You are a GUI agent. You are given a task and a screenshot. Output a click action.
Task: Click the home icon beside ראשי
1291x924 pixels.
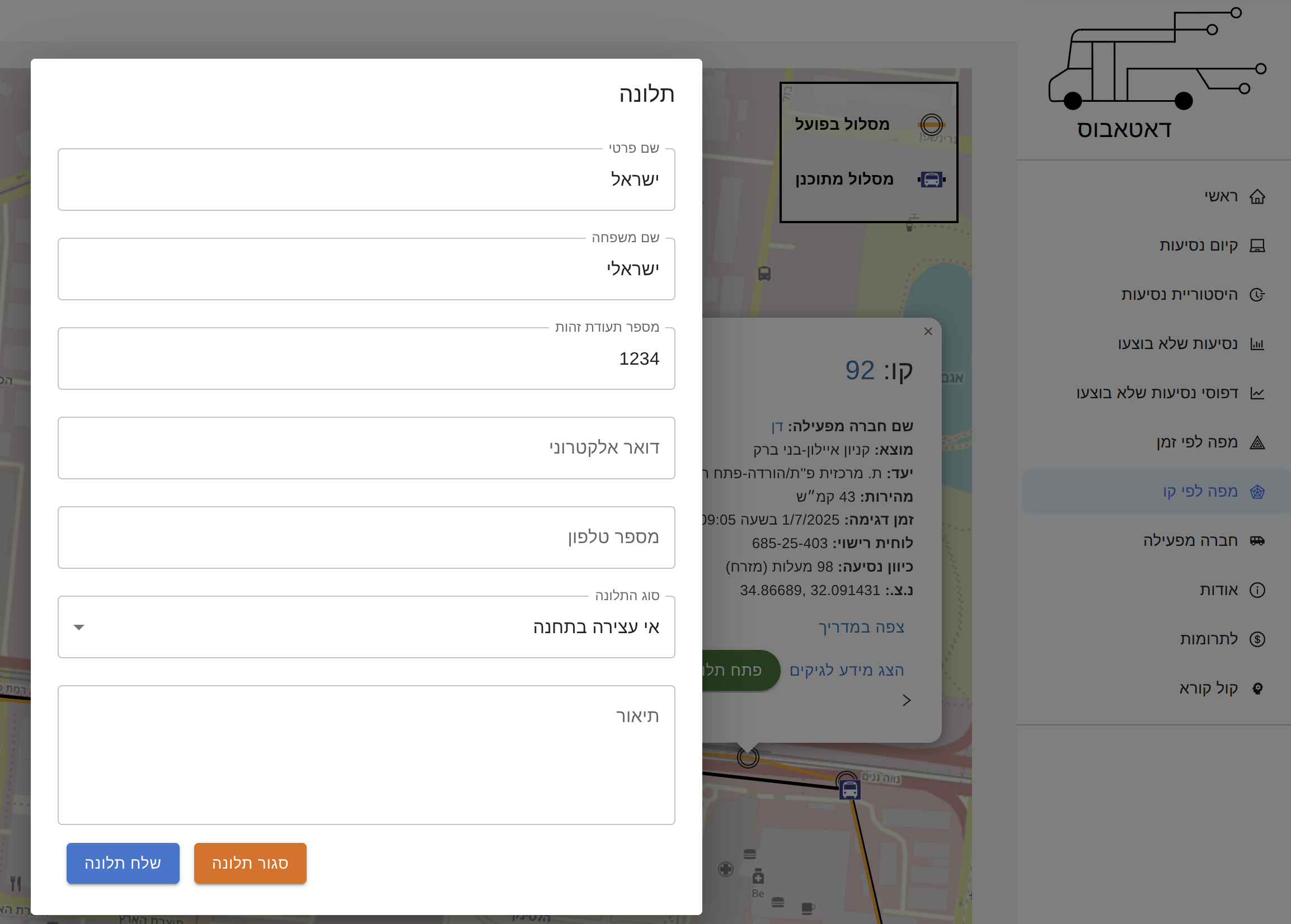(1257, 197)
